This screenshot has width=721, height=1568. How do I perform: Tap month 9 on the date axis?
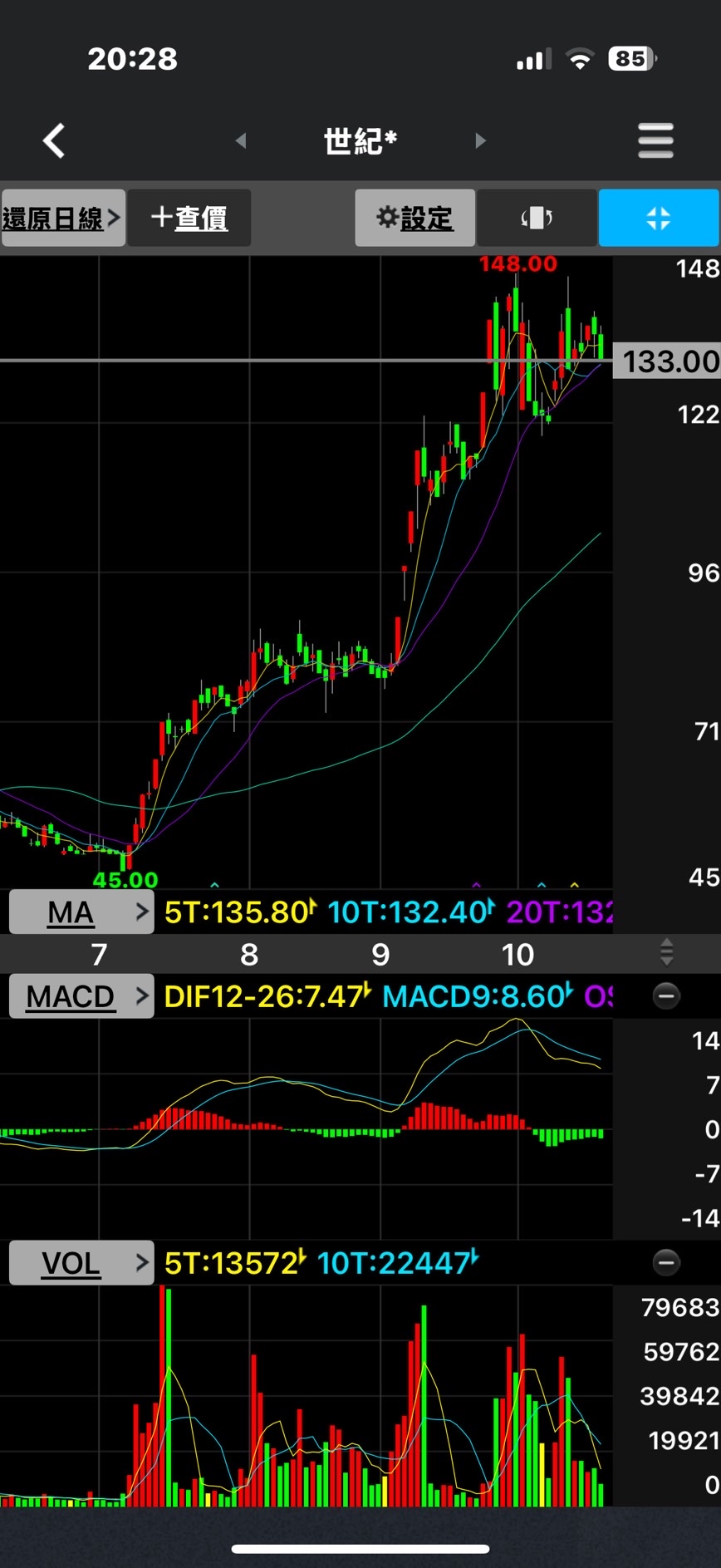[x=380, y=955]
